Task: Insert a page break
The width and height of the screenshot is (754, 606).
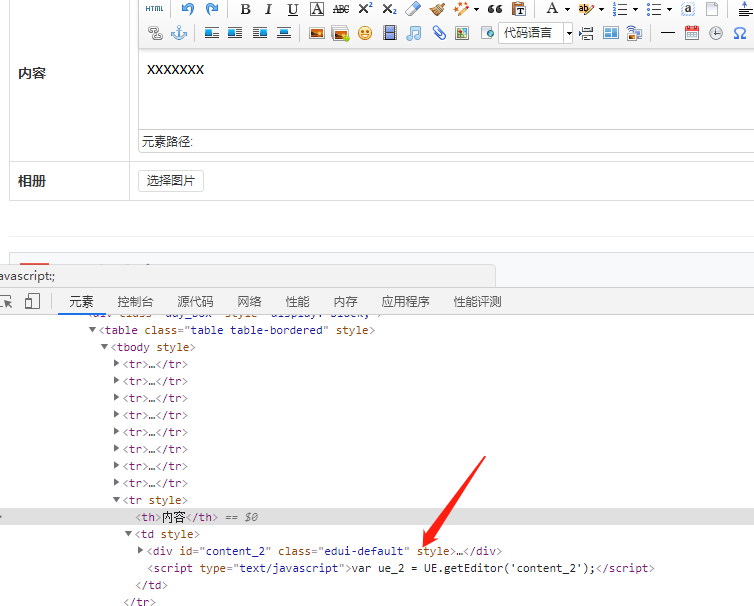Action: pyautogui.click(x=586, y=33)
